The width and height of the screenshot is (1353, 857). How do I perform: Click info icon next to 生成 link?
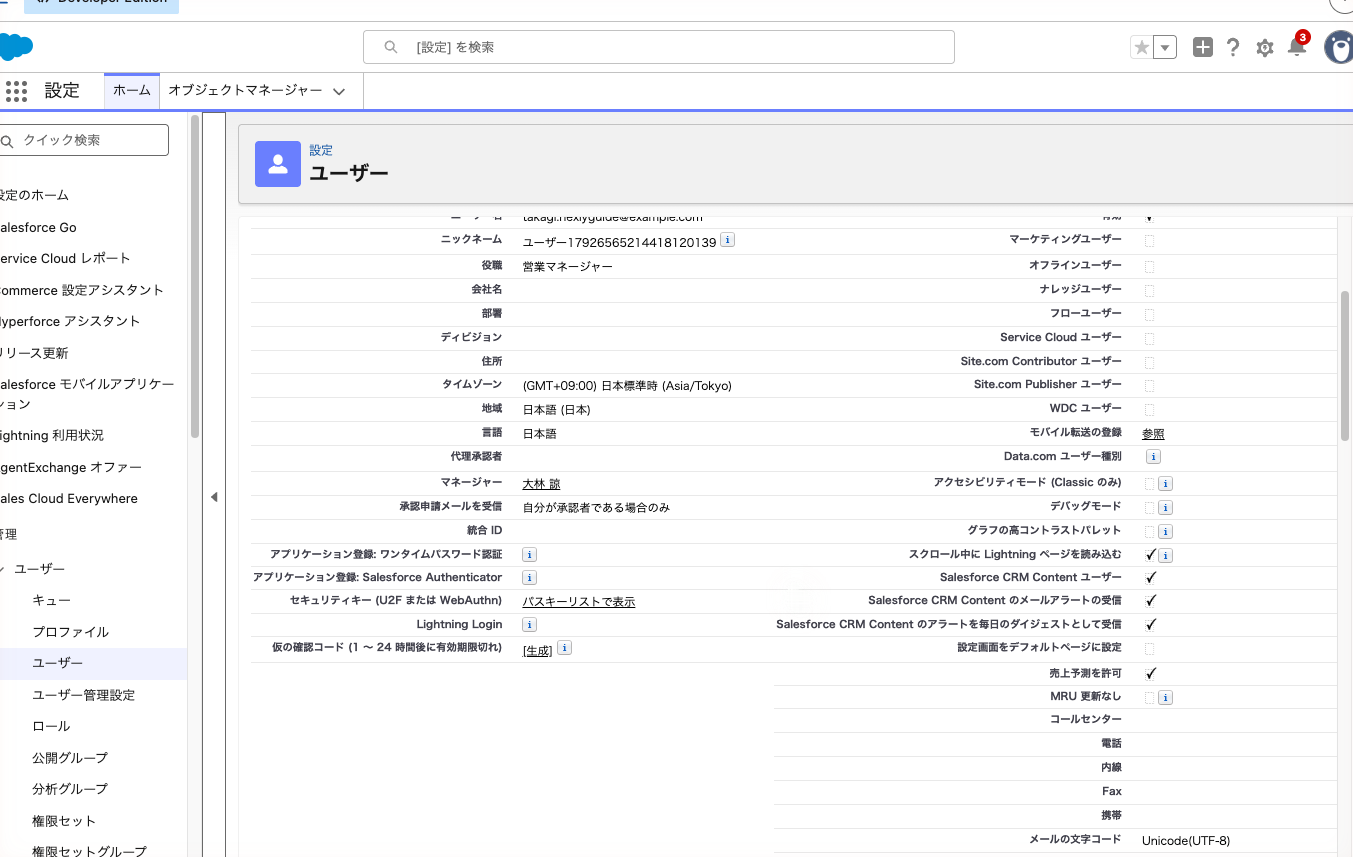(x=564, y=648)
